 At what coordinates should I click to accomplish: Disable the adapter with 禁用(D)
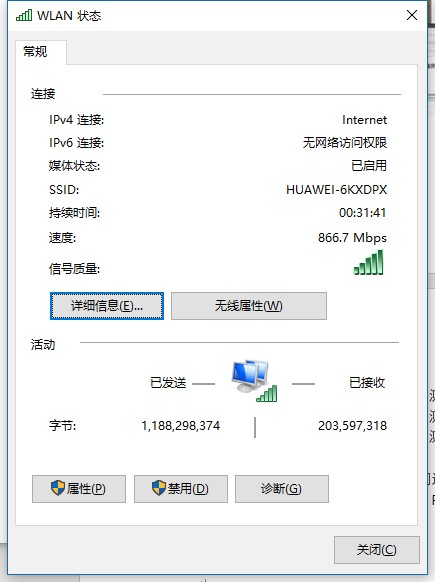[x=181, y=489]
